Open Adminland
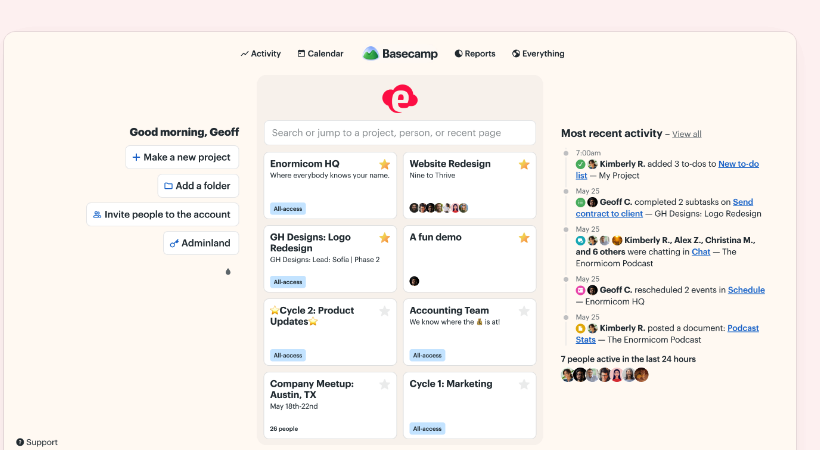 [x=201, y=243]
